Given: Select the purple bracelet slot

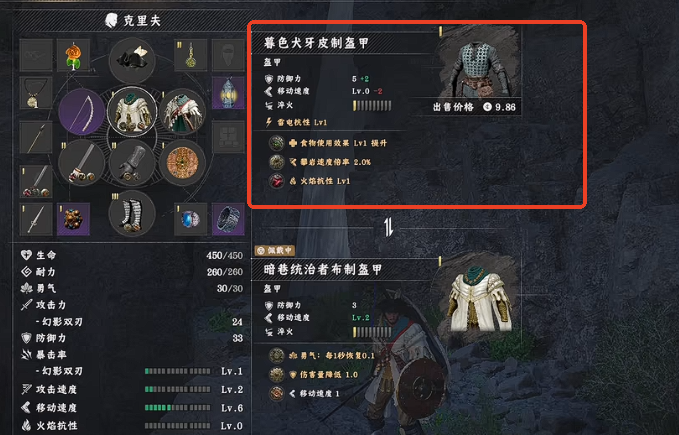Looking at the screenshot, I should 228,219.
